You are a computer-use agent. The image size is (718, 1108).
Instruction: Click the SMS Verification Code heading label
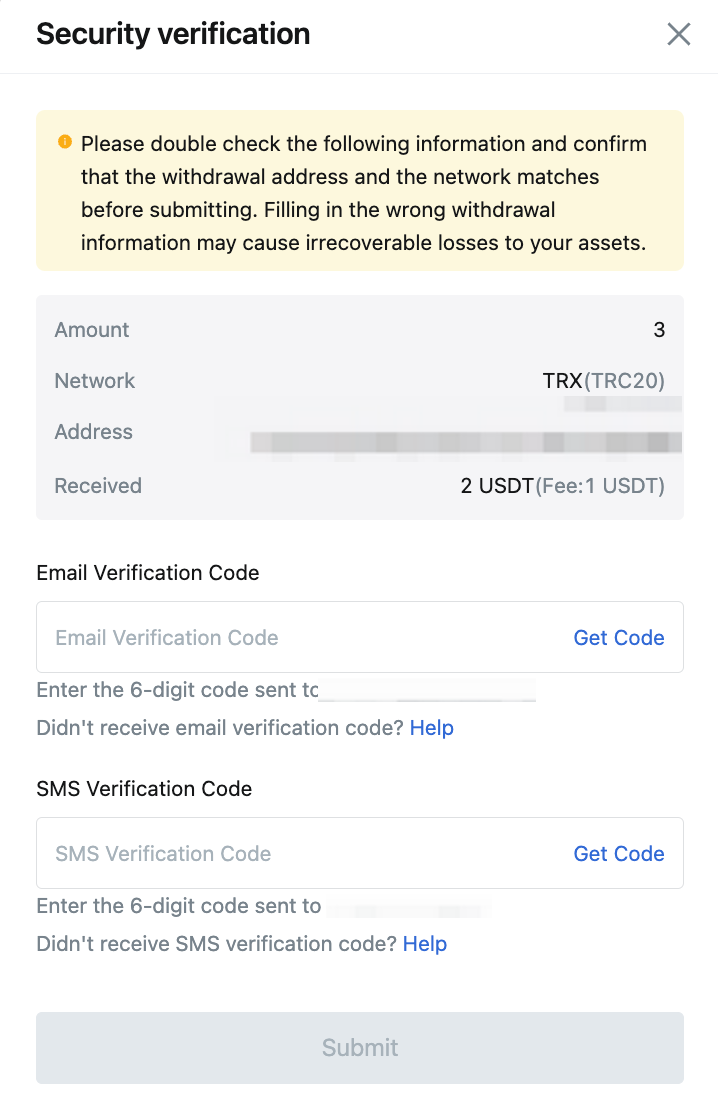tap(144, 789)
